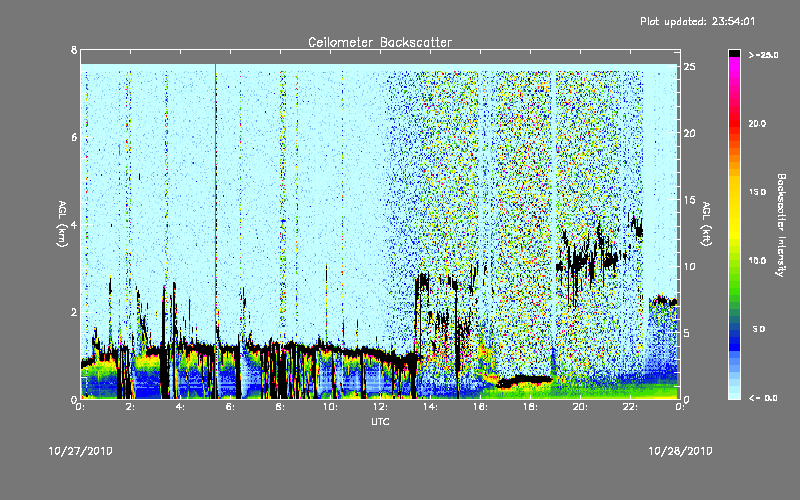800x500 pixels.
Task: Click the '2' tick on the km axis
Action: click(x=74, y=312)
